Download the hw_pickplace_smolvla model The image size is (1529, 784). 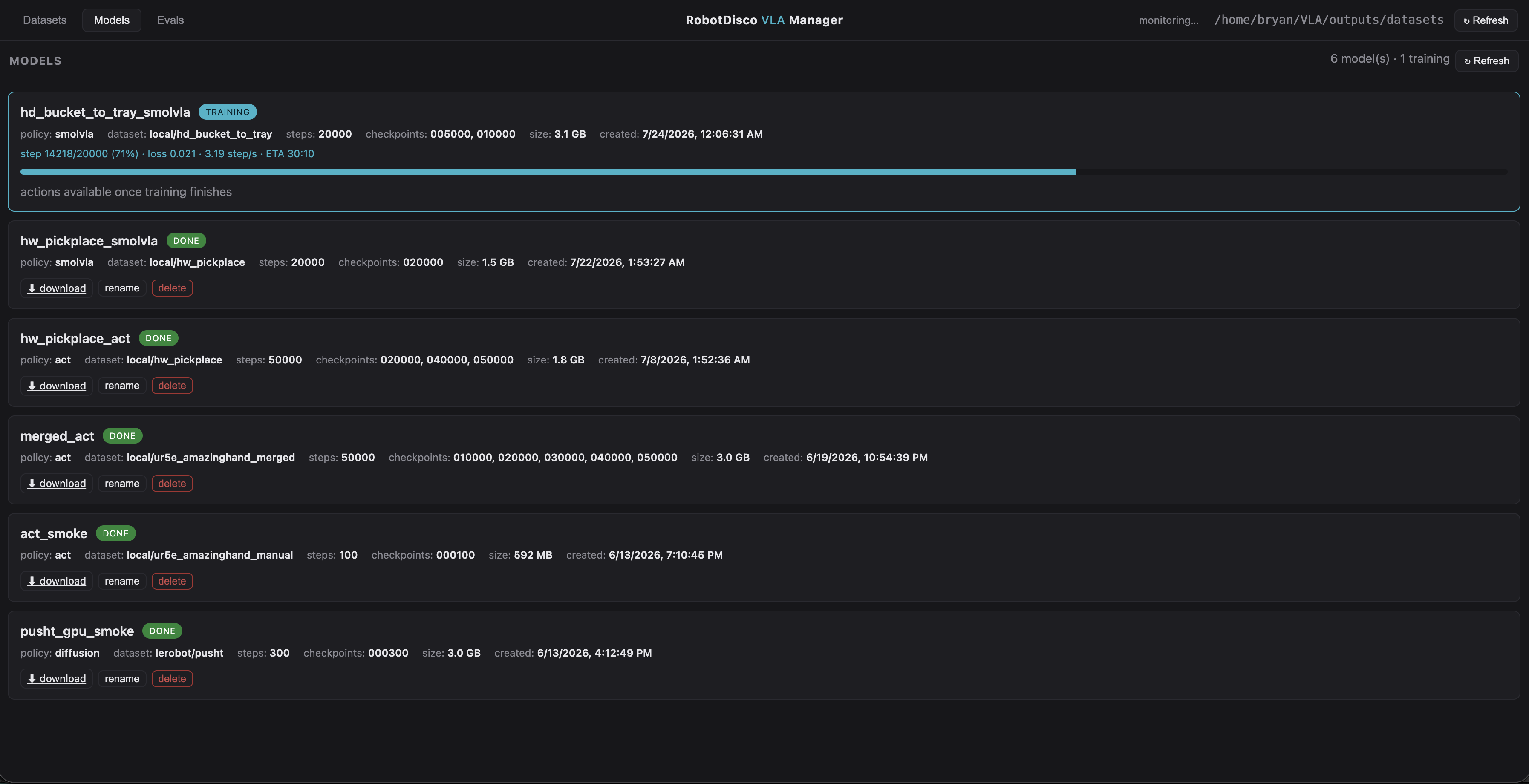point(56,288)
